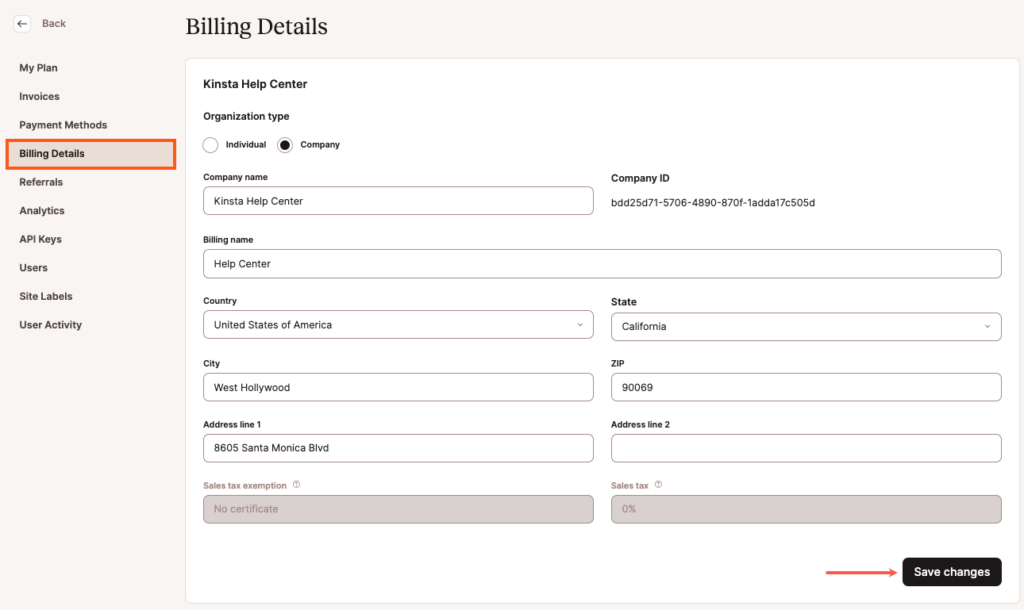Viewport: 1024px width, 610px height.
Task: Open Site Labels settings
Action: [x=46, y=296]
